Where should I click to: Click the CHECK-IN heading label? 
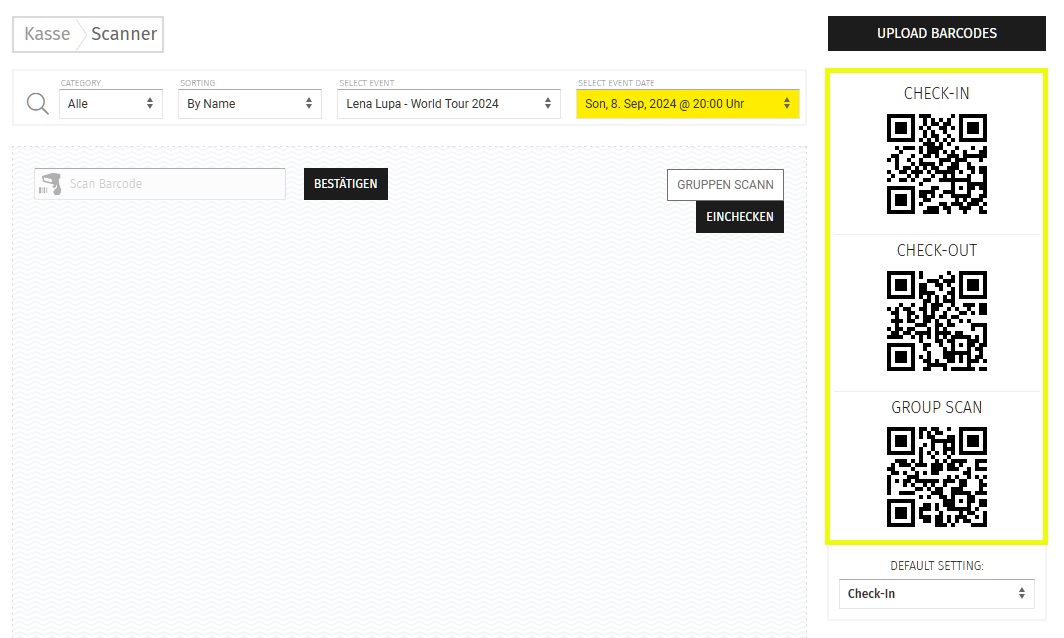pos(936,94)
